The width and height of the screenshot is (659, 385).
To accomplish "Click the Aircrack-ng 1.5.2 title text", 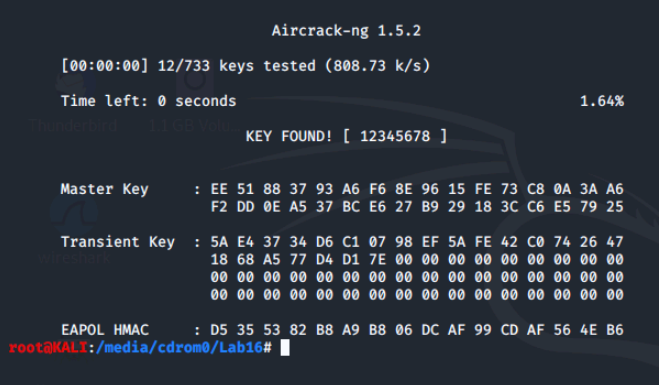I will point(346,31).
